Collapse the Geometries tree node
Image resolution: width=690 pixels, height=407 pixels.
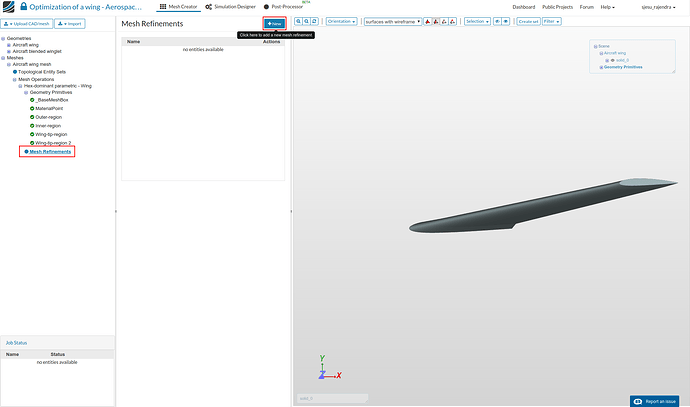[x=3, y=39]
